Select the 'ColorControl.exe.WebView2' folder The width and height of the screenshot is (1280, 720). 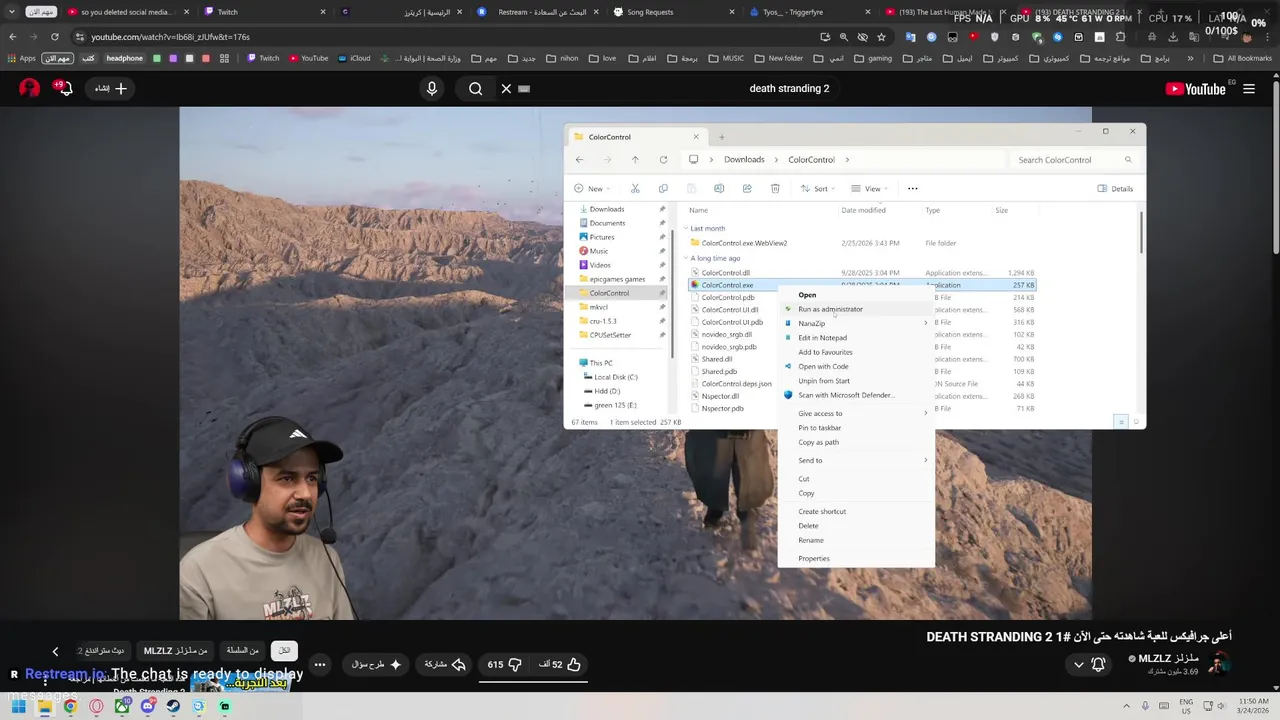(744, 243)
